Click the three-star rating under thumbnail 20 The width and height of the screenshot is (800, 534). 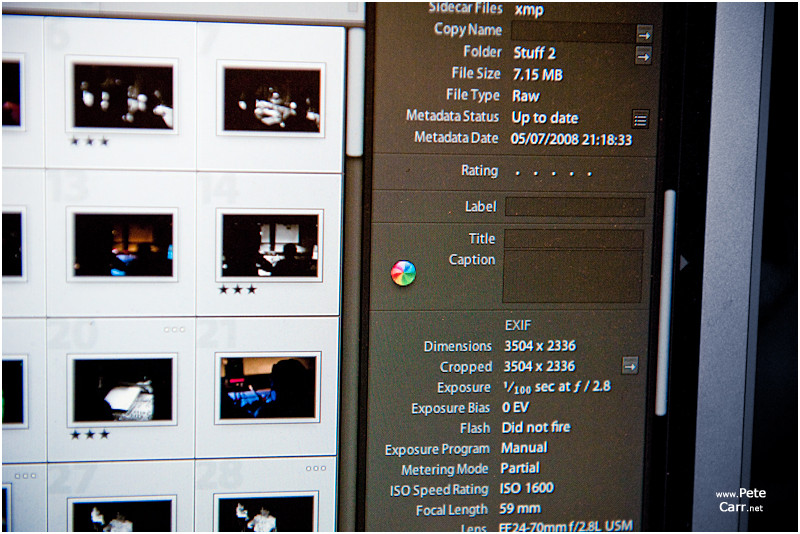tap(87, 434)
